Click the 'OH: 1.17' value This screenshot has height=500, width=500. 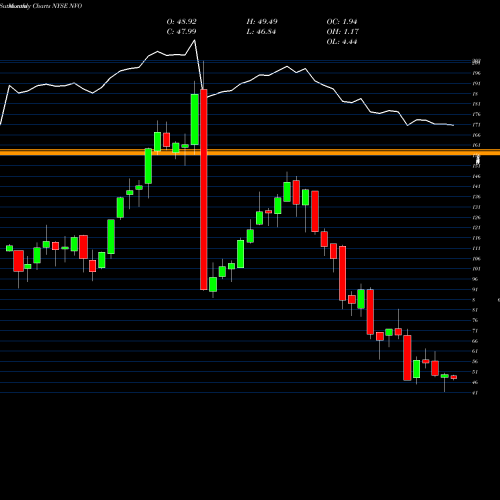[x=342, y=32]
